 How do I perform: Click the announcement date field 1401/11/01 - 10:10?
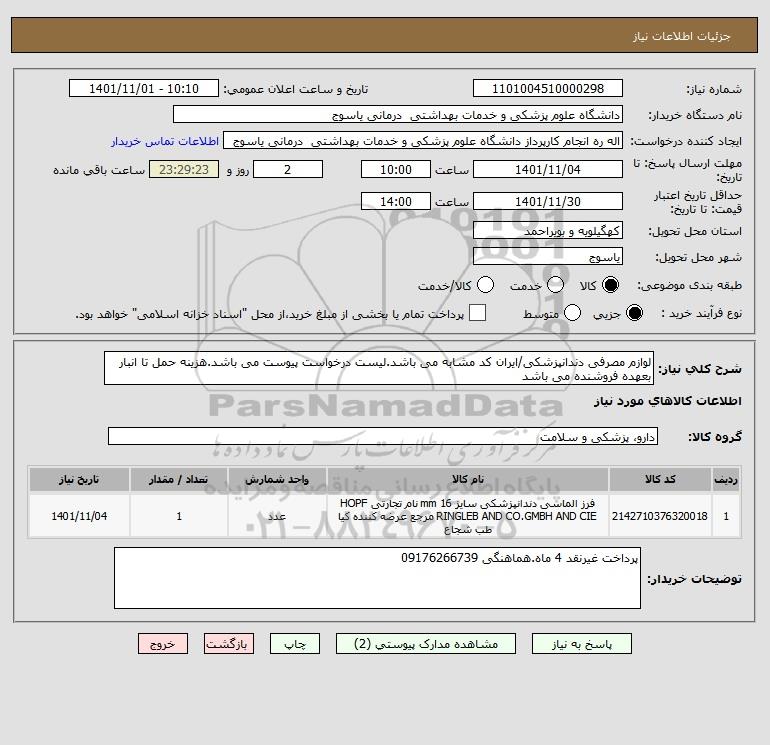[144, 88]
